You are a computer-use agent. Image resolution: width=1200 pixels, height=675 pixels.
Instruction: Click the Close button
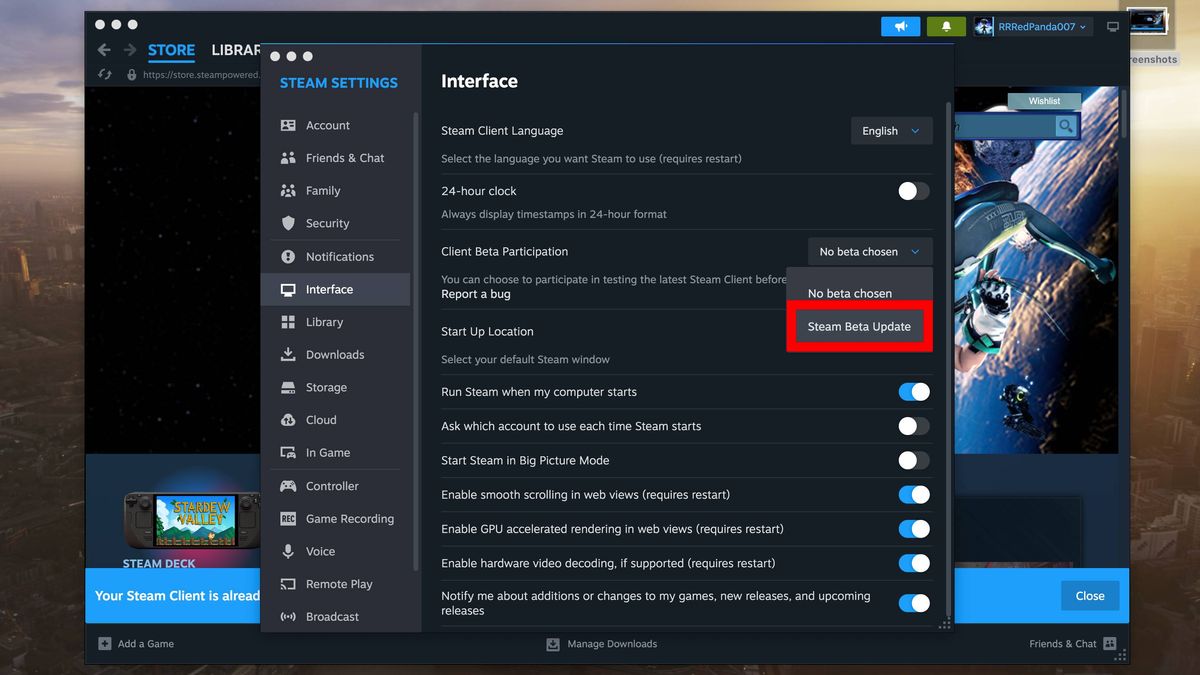click(x=1089, y=595)
